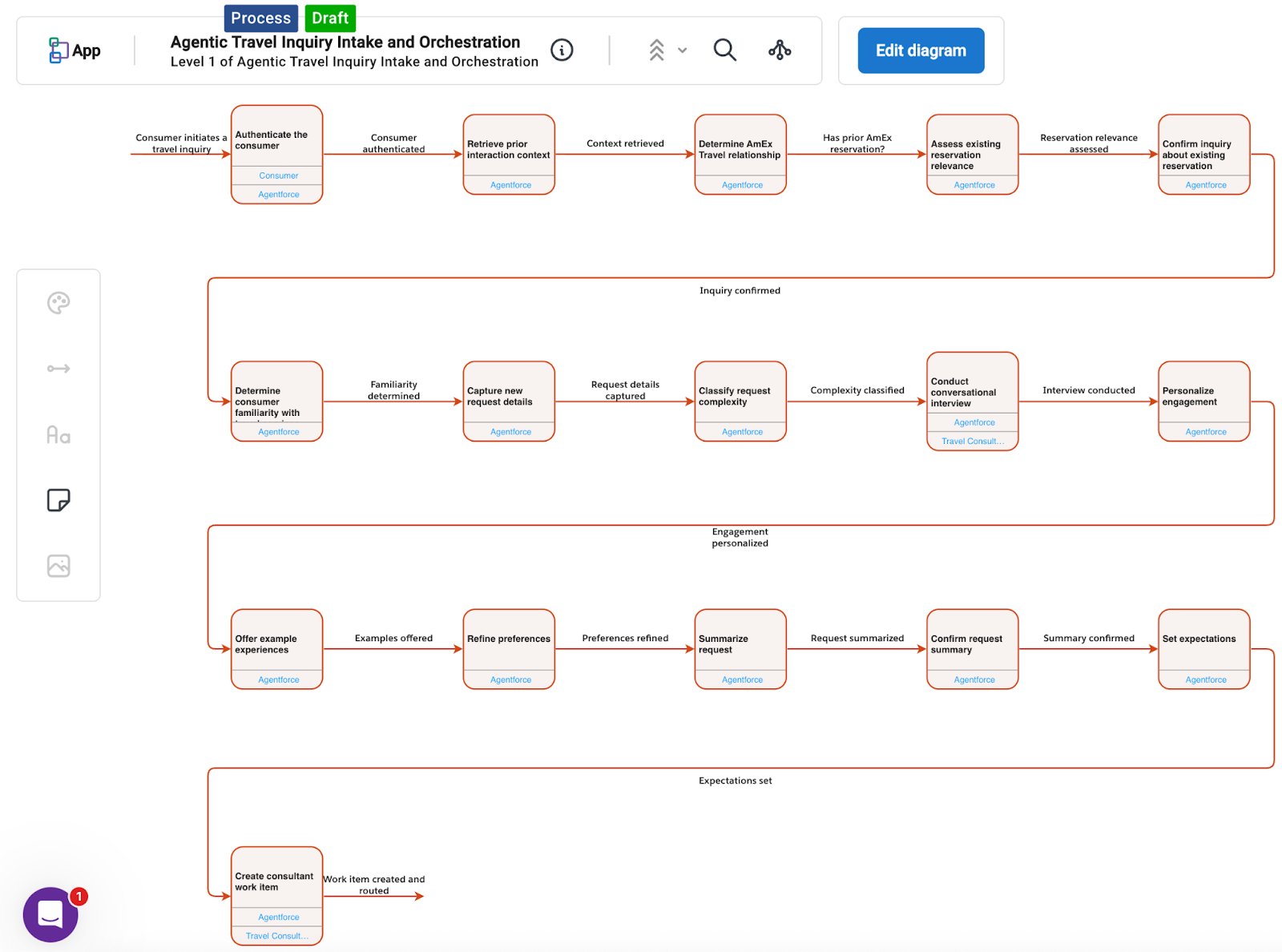Select the sticky note tool
Viewport: 1282px width, 952px height.
tap(58, 500)
